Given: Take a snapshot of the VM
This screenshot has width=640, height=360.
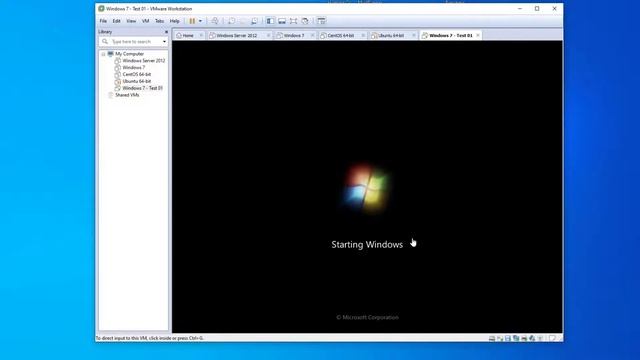Looking at the screenshot, I should coord(231,21).
